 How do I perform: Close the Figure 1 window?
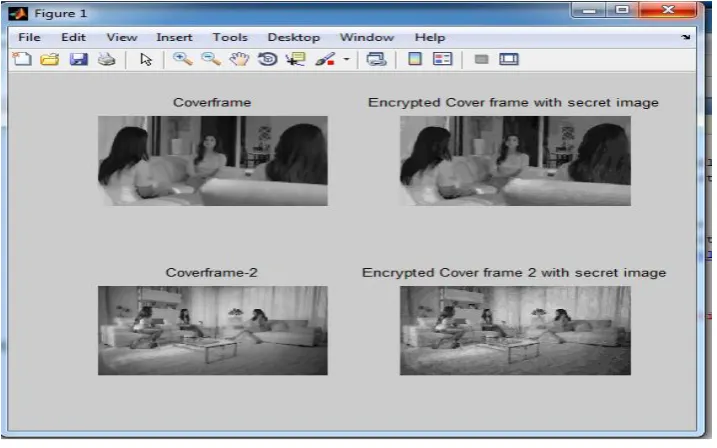pos(668,10)
